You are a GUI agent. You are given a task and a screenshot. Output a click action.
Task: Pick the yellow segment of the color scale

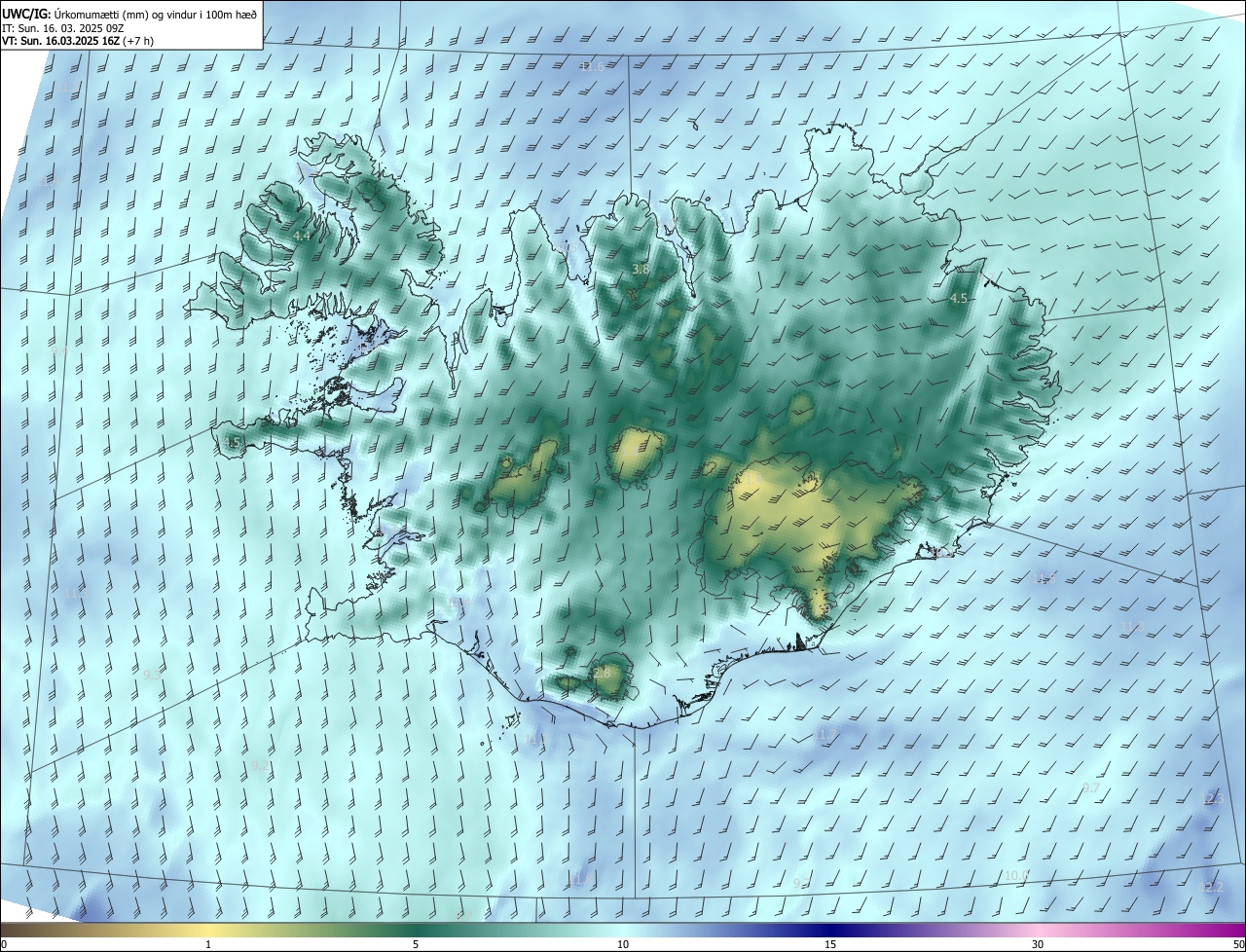209,930
